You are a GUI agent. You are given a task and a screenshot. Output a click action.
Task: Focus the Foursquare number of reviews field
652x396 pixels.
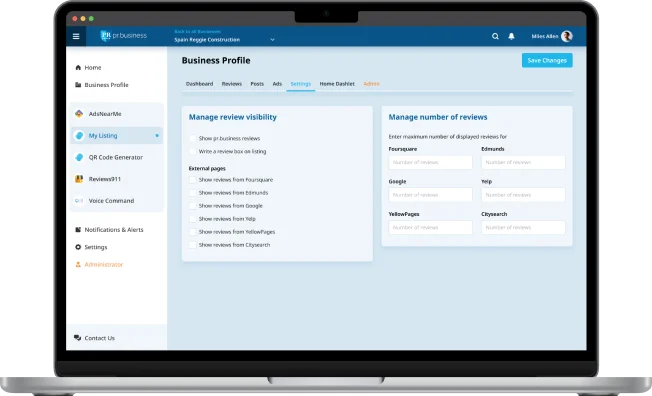pyautogui.click(x=430, y=162)
